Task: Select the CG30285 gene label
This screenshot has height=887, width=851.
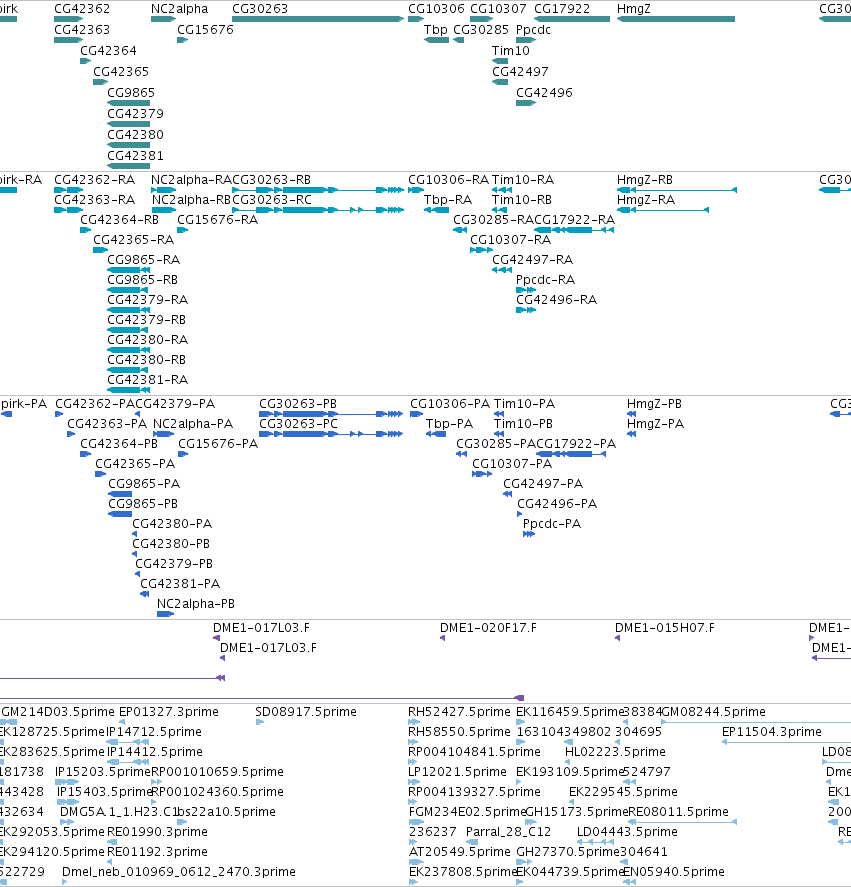Action: pos(481,30)
